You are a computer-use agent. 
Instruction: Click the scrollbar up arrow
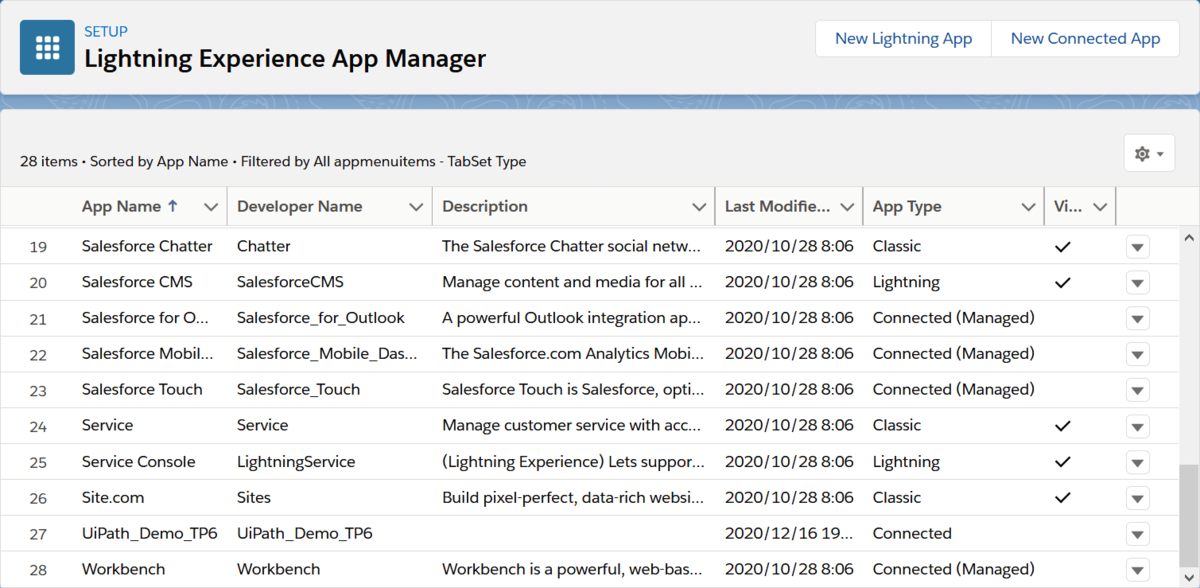(x=1188, y=238)
